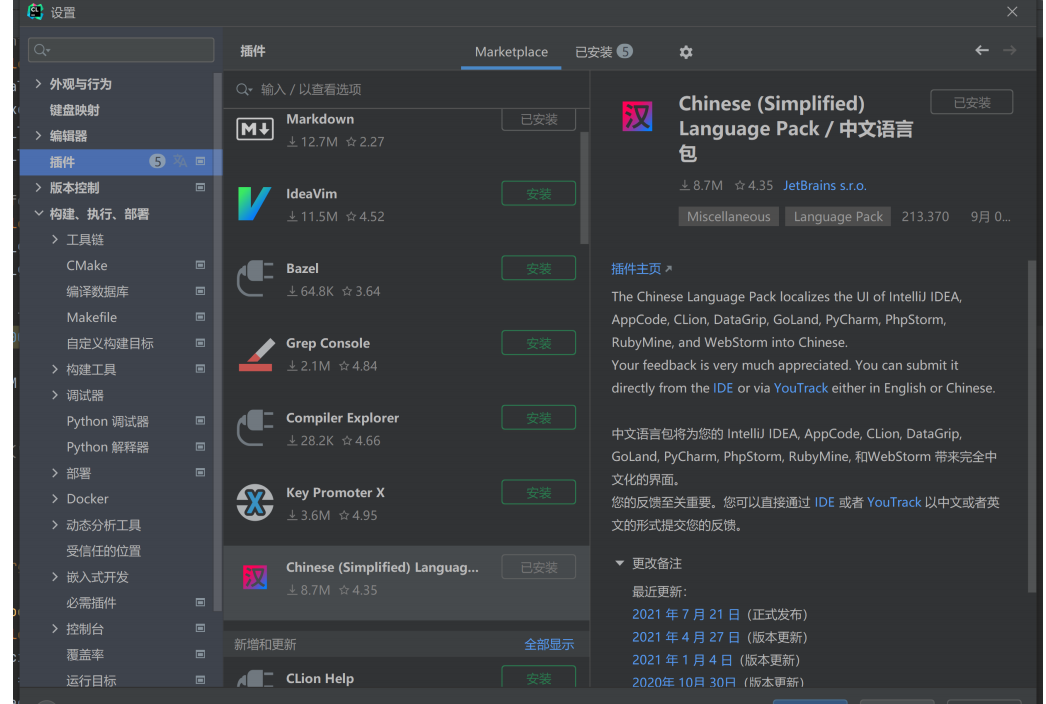Expand the Docker tree node

[55, 498]
